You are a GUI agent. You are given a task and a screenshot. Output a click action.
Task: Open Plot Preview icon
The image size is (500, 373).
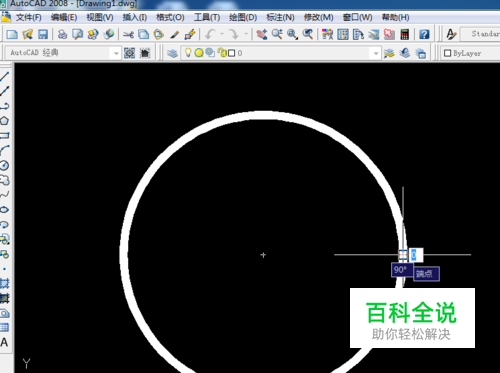78,34
